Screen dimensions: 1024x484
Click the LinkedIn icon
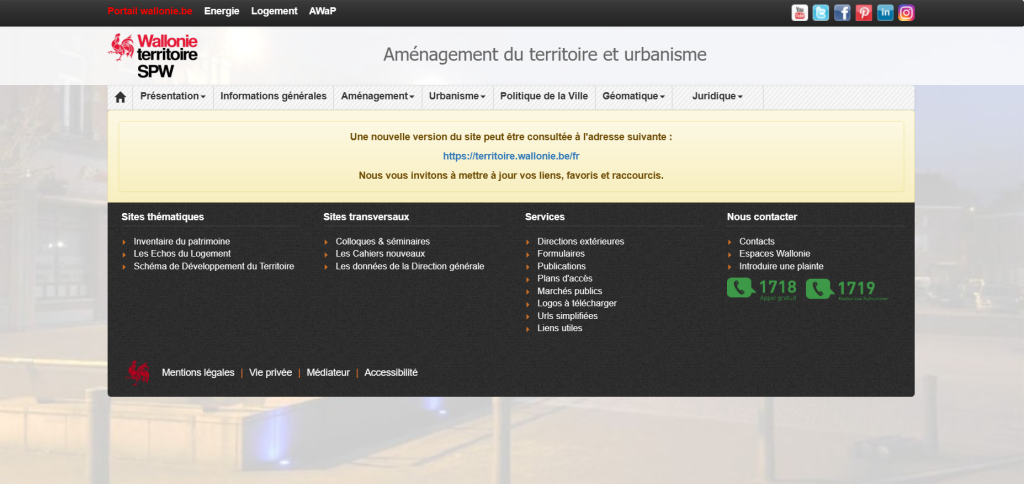pos(885,13)
